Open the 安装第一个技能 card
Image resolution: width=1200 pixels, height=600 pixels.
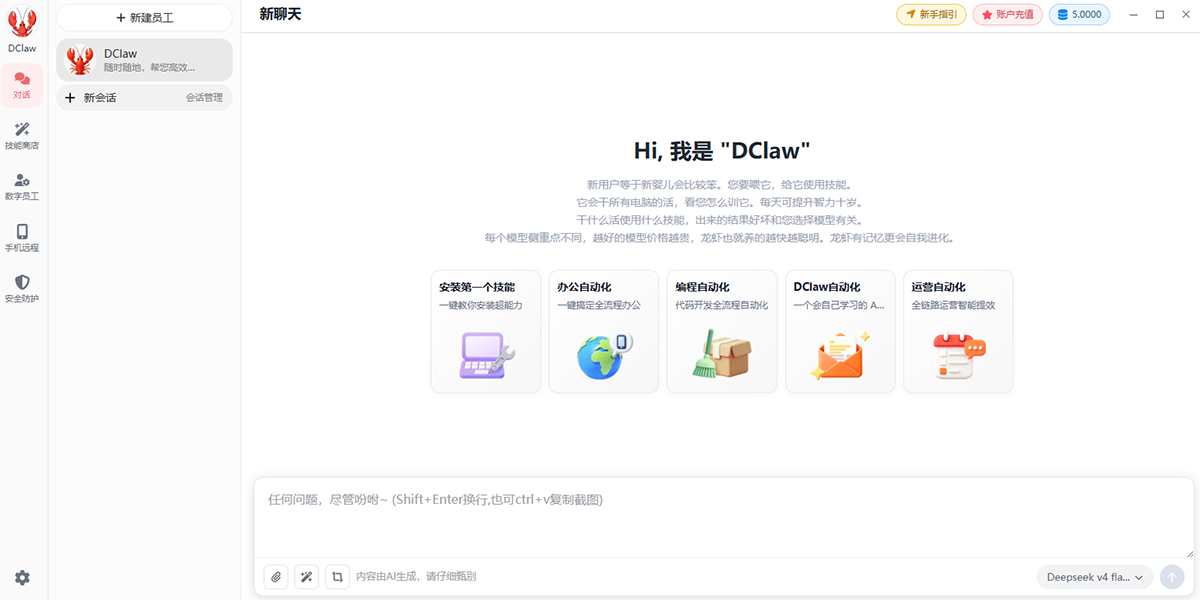click(x=486, y=331)
